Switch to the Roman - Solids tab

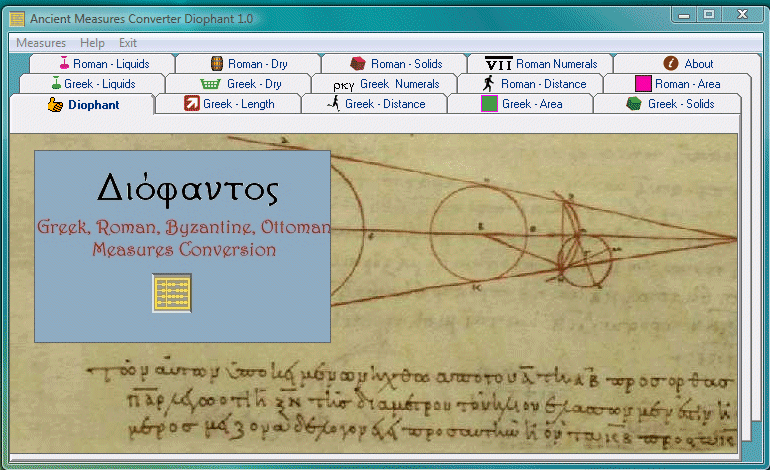pyautogui.click(x=394, y=64)
